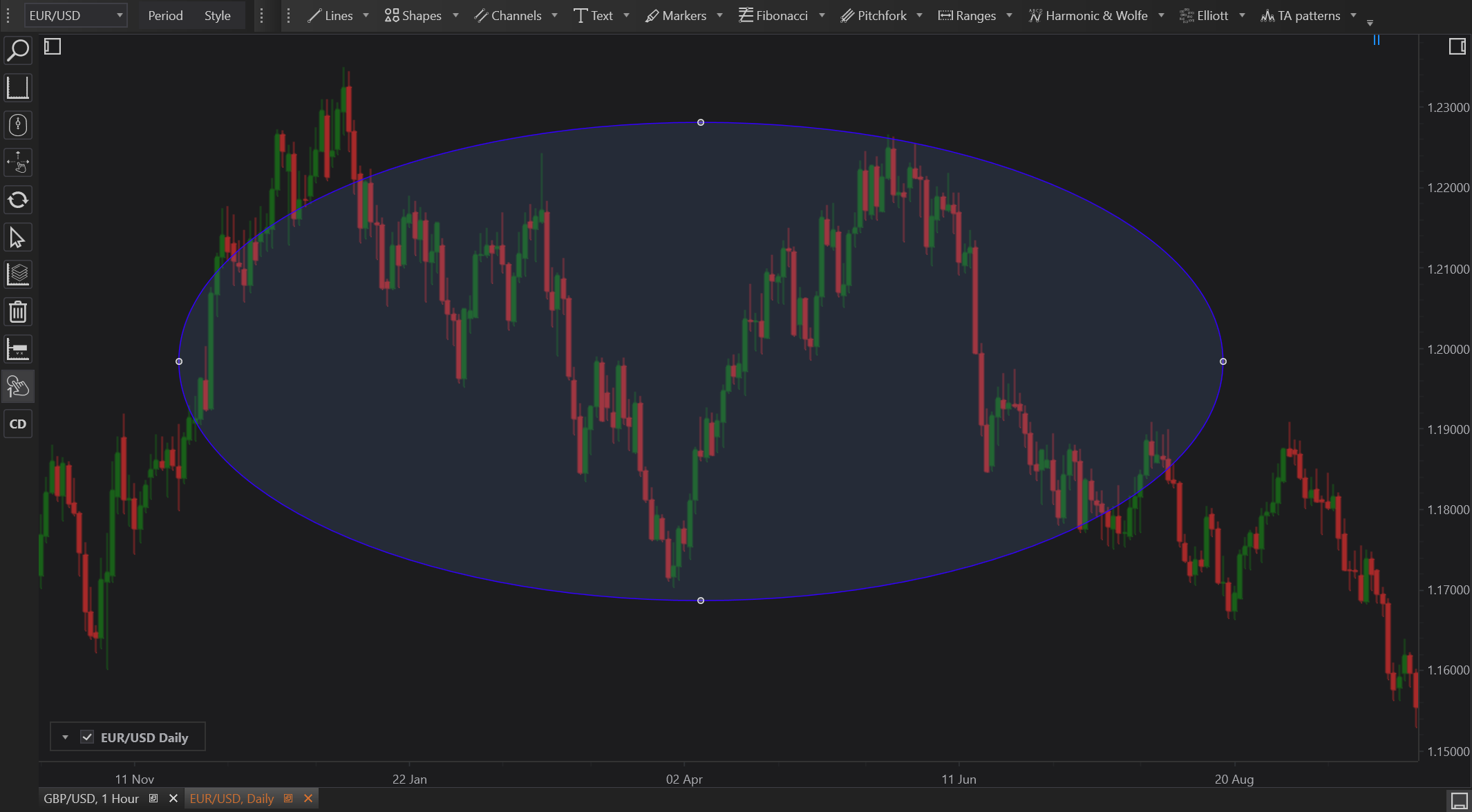The image size is (1472, 812).
Task: Select the arrow pointer tool
Action: click(x=18, y=238)
